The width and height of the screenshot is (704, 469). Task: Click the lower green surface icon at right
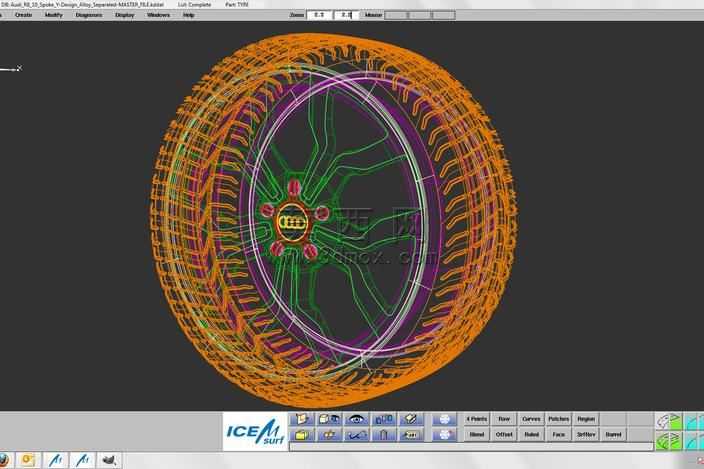coord(669,441)
